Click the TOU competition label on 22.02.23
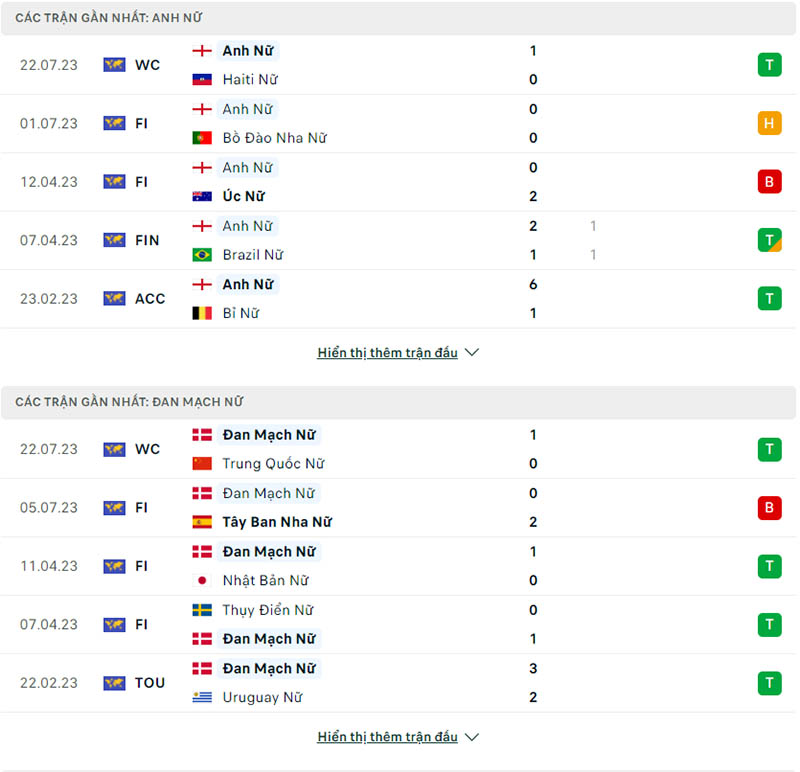 [150, 683]
